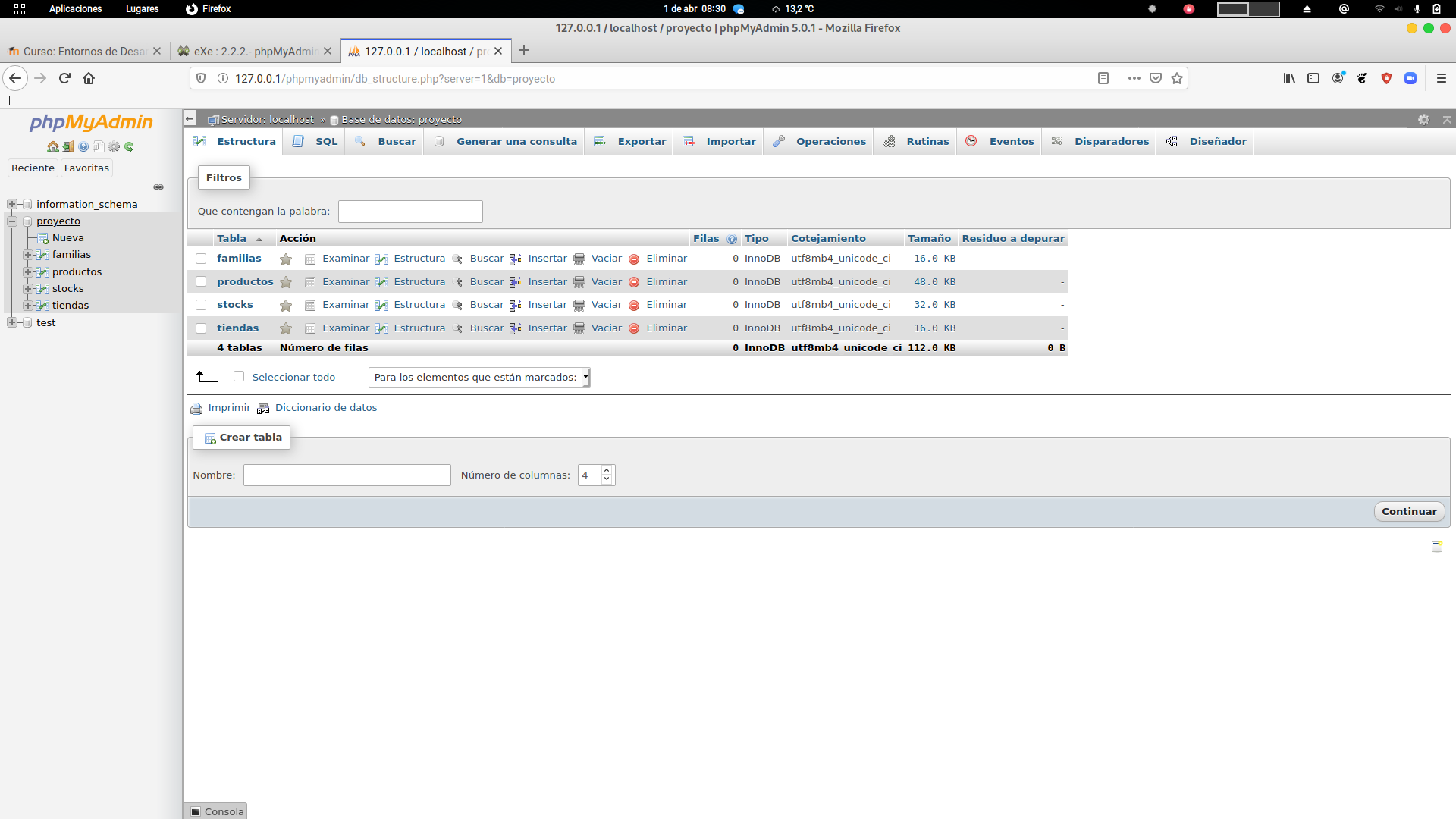Collapse the proyecto database node
This screenshot has height=819, width=1456.
12,221
